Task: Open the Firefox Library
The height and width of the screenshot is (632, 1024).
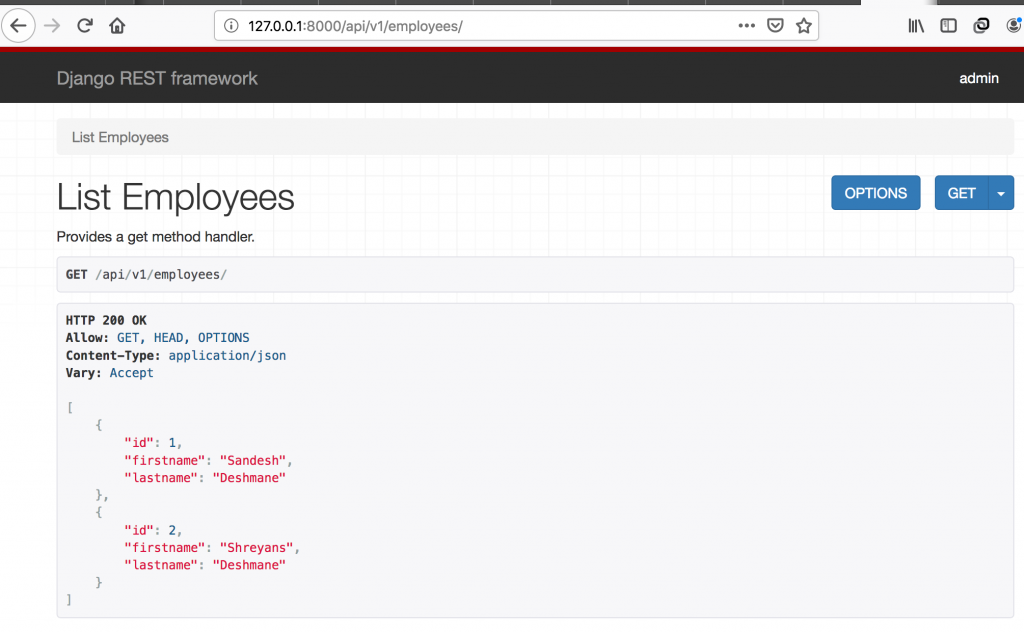Action: tap(915, 25)
